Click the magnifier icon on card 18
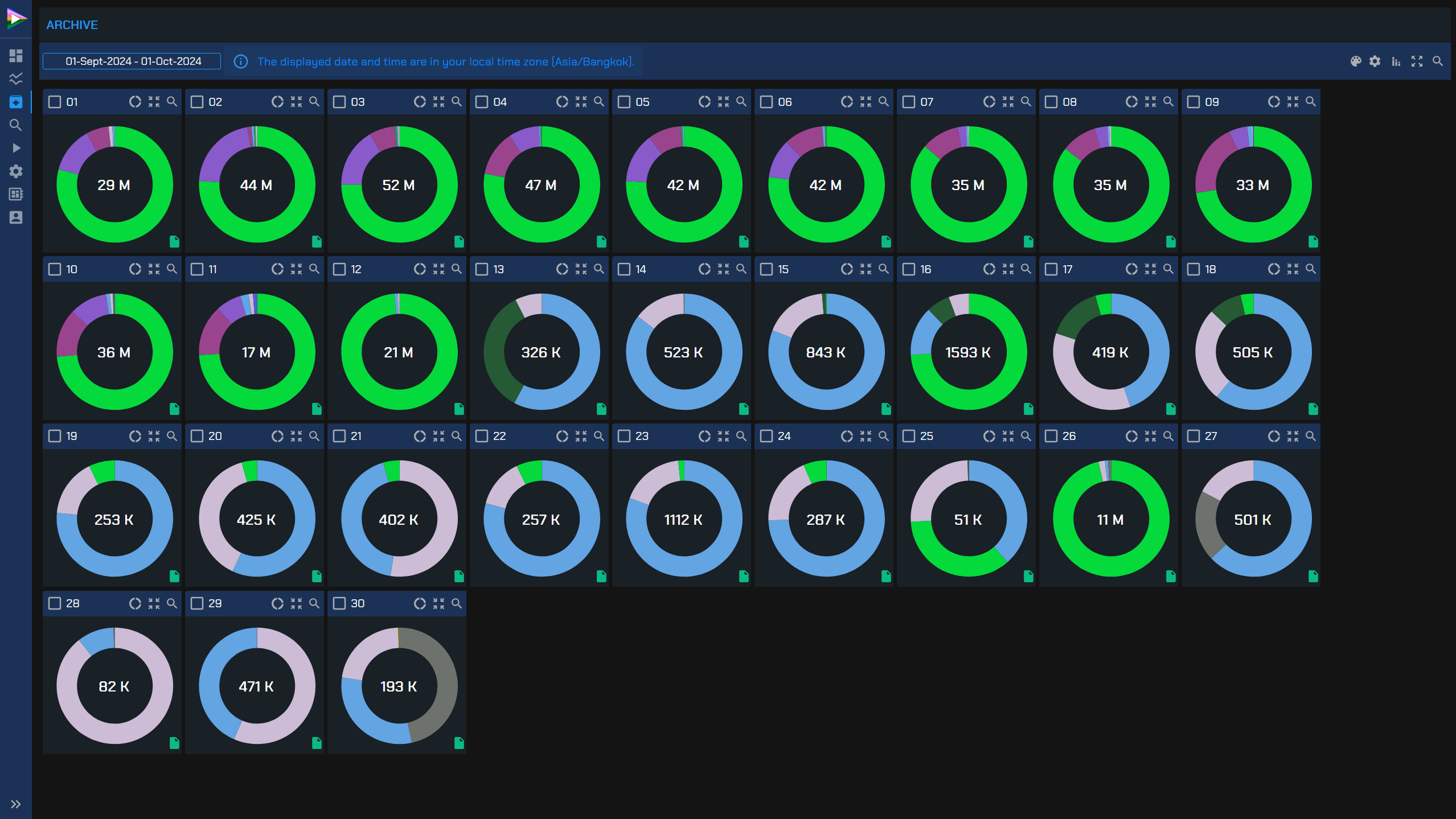This screenshot has width=1456, height=819. point(1311,269)
